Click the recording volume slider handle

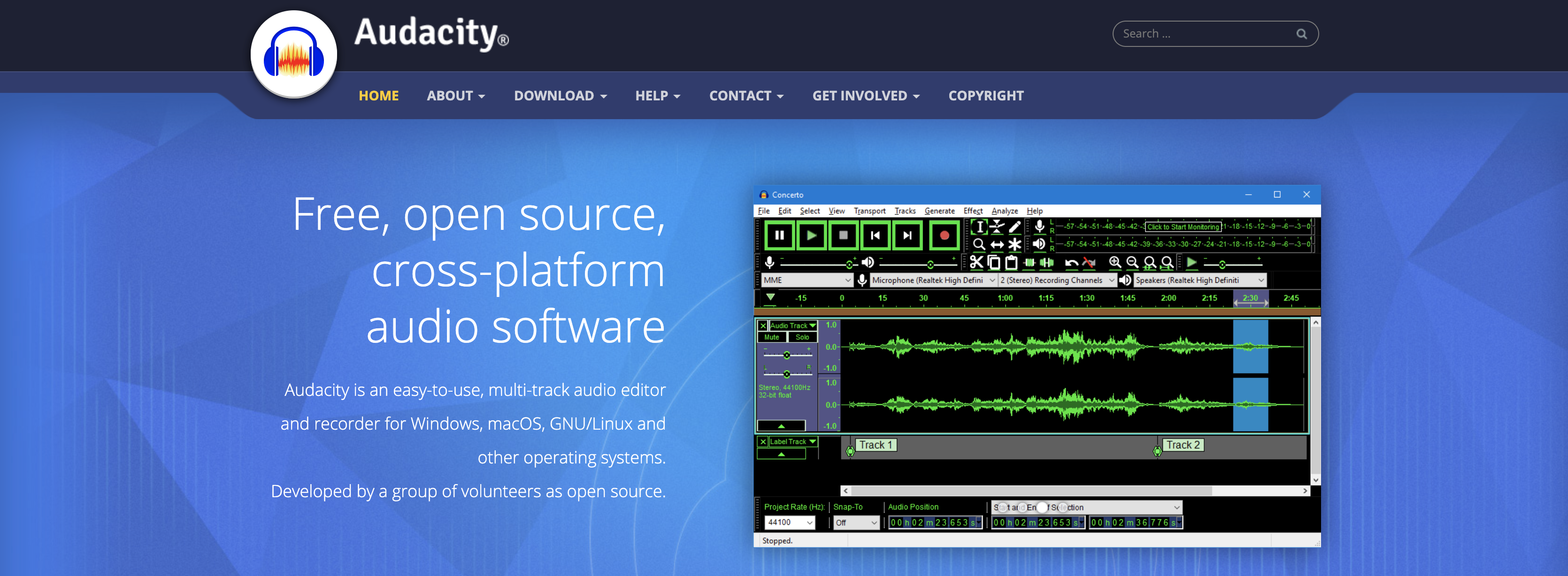click(x=849, y=264)
